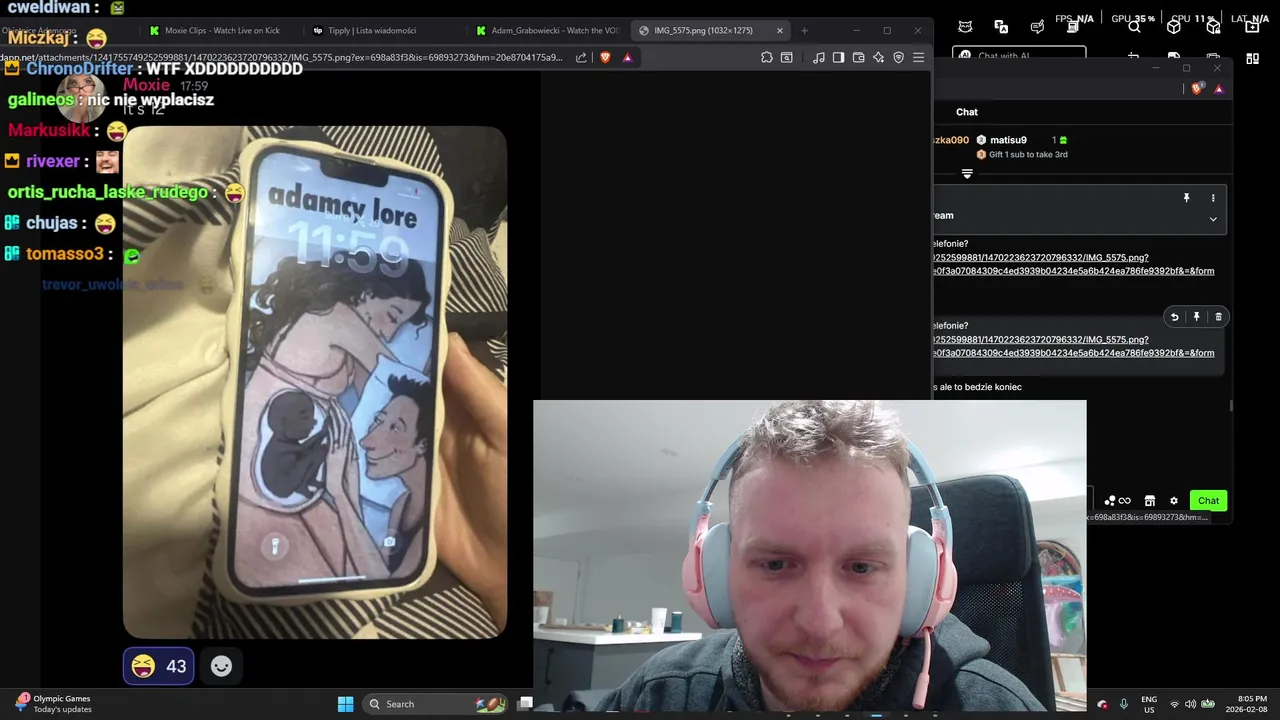The height and width of the screenshot is (720, 1280).
Task: Add a reaction with the smiley button
Action: click(x=221, y=666)
